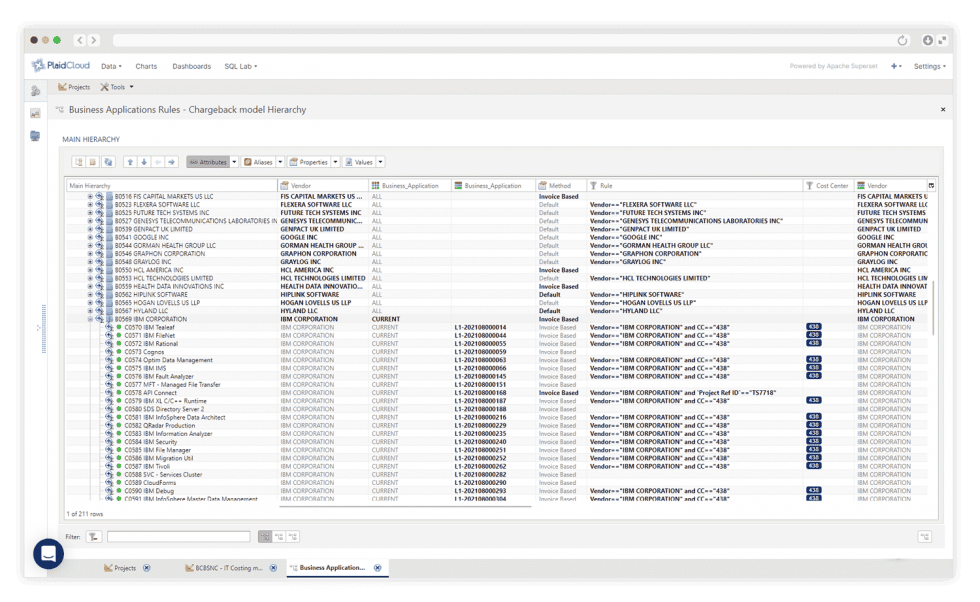Image resolution: width=980 pixels, height=602 pixels.
Task: Click the Main Hierarchy column header
Action: click(172, 186)
